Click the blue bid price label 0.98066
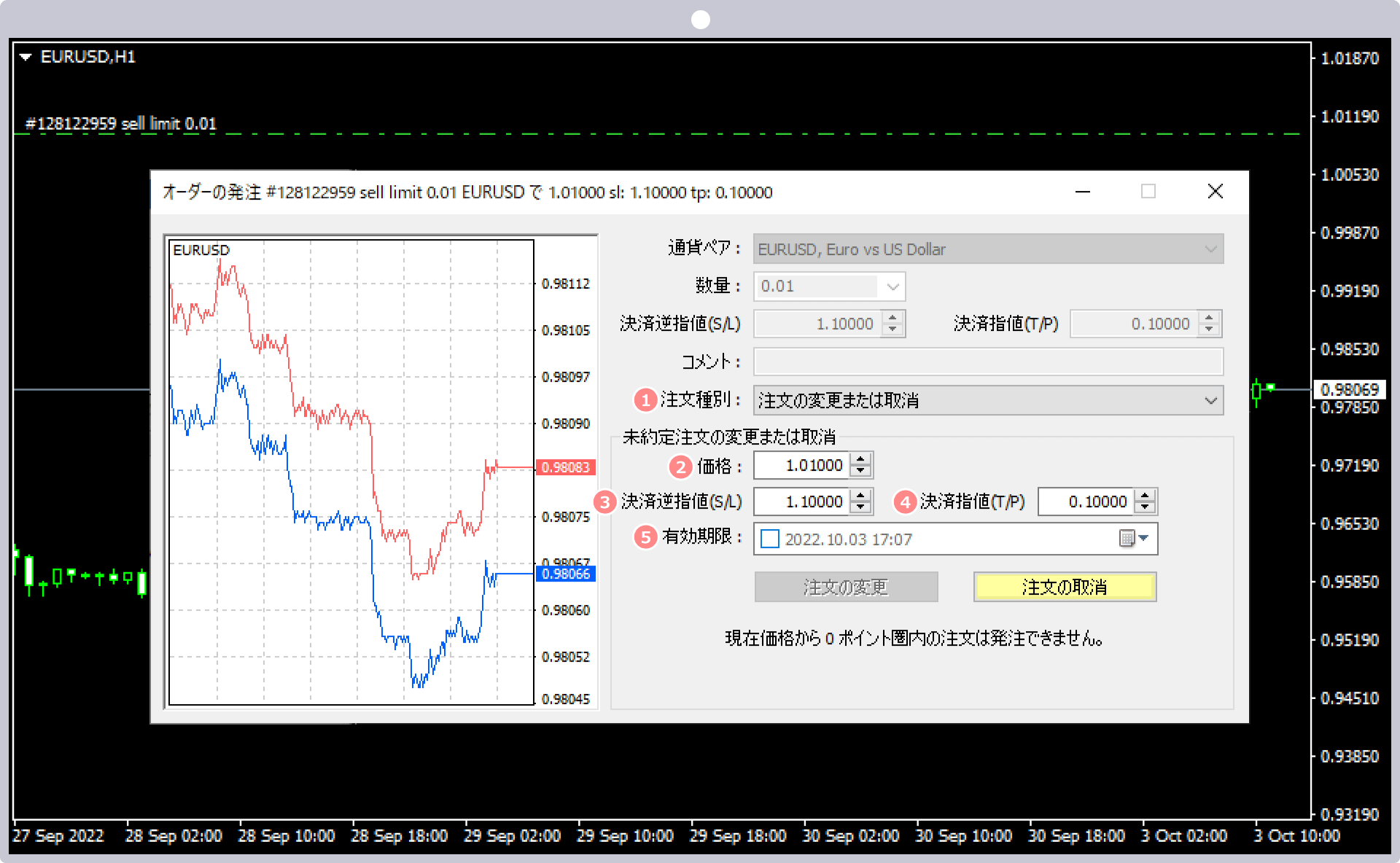 [566, 574]
